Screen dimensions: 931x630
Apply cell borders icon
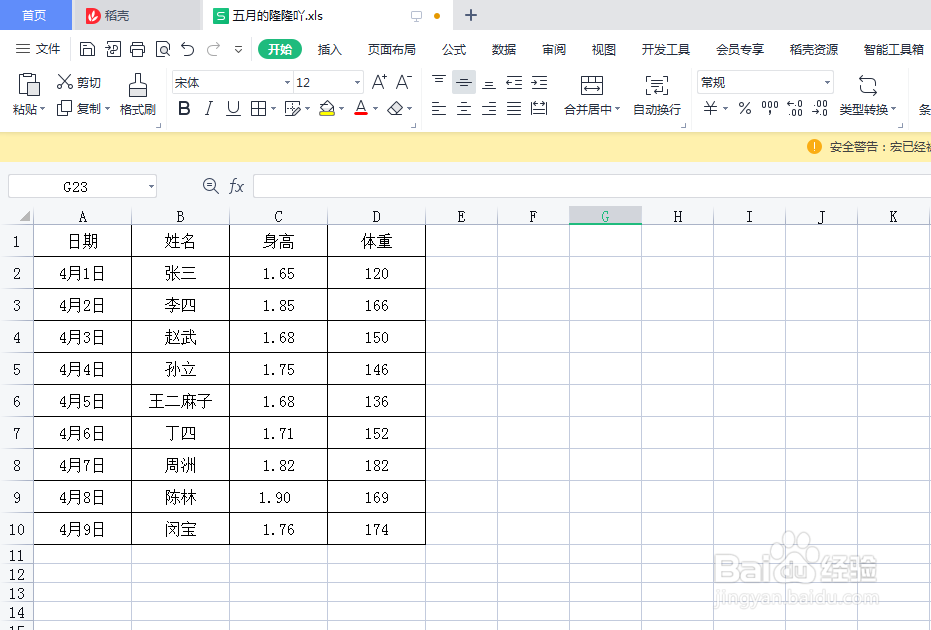[x=258, y=109]
